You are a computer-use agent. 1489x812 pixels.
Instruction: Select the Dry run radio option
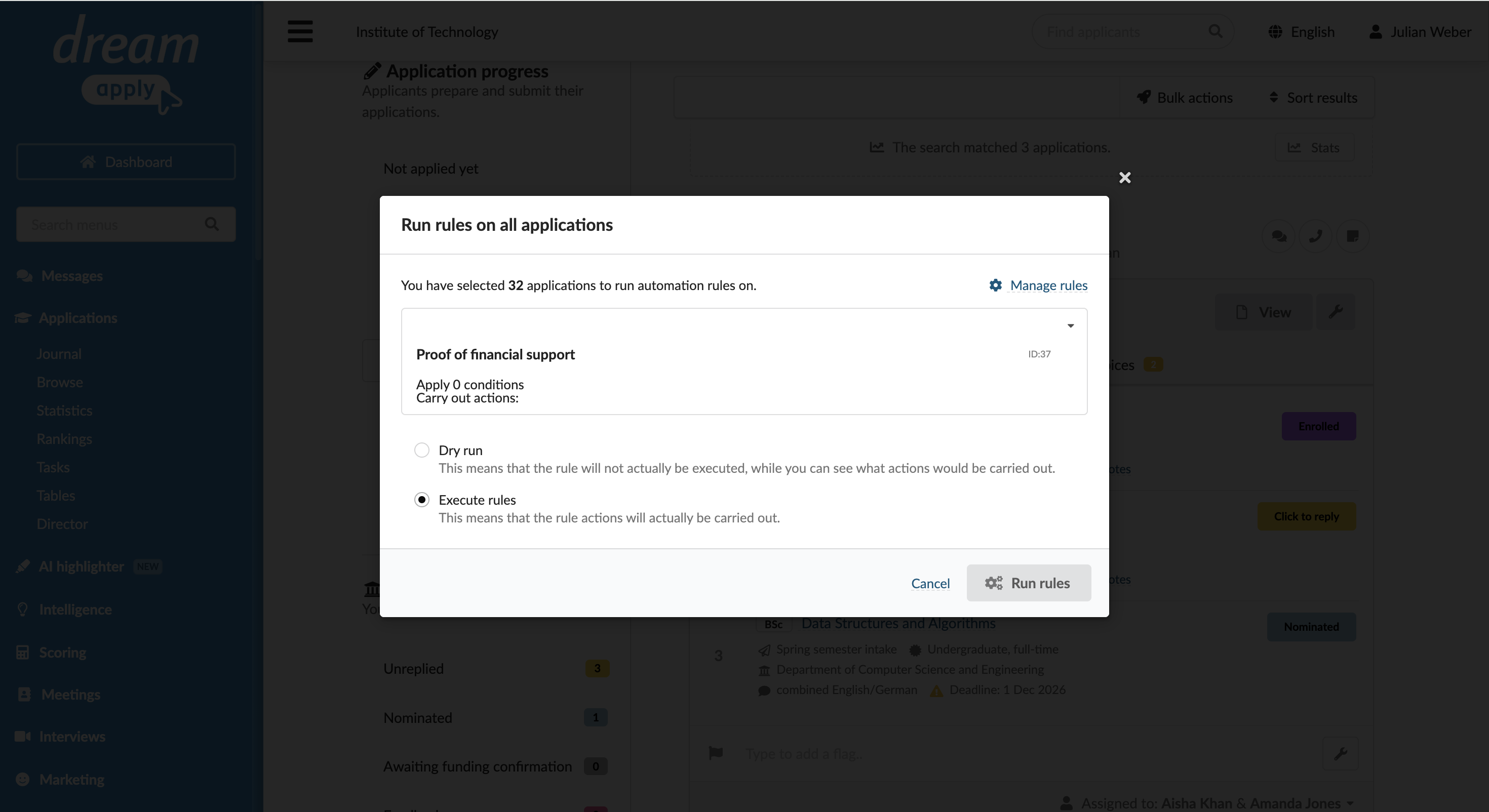422,450
